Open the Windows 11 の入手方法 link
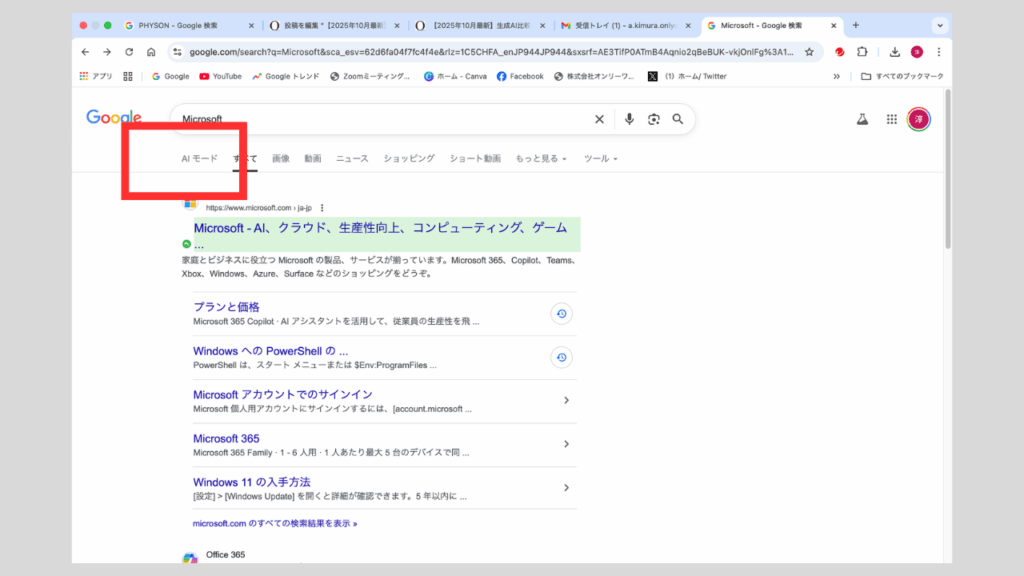 [252, 482]
